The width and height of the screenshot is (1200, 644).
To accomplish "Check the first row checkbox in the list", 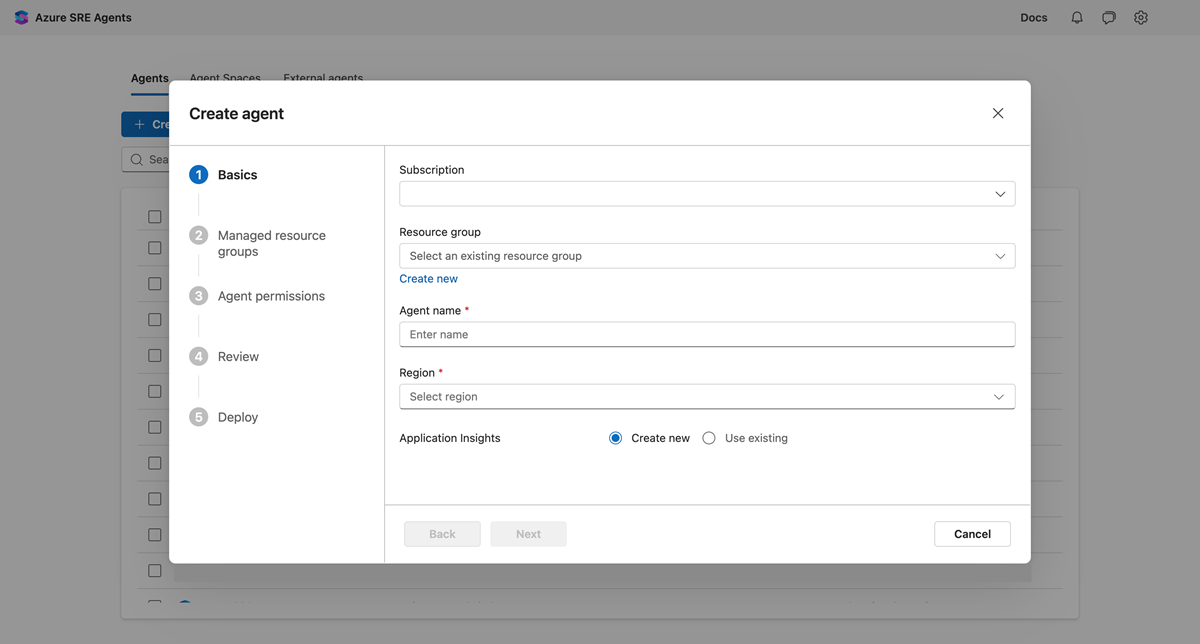I will tap(154, 216).
